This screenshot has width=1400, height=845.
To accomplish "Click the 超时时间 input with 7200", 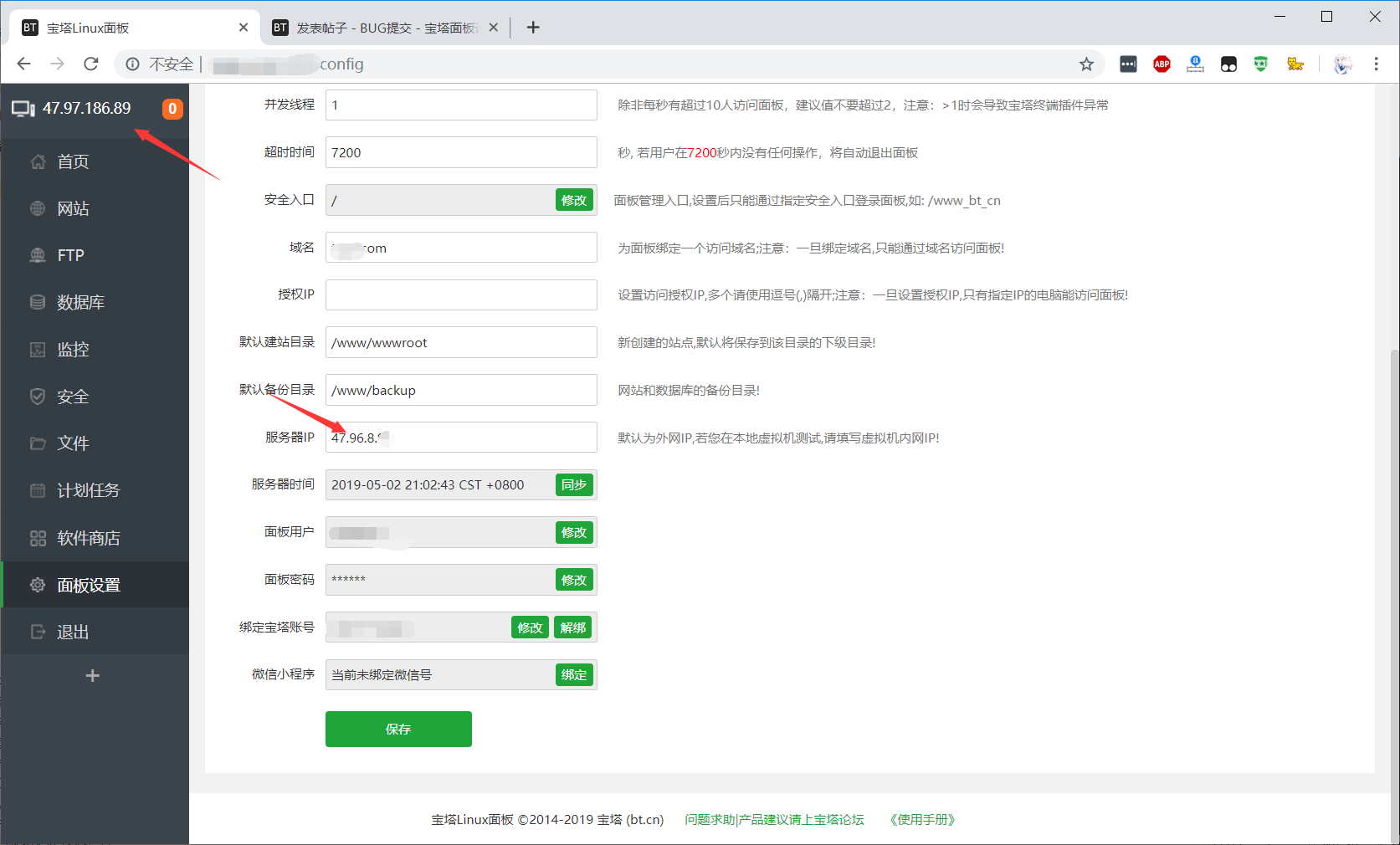I will [461, 152].
